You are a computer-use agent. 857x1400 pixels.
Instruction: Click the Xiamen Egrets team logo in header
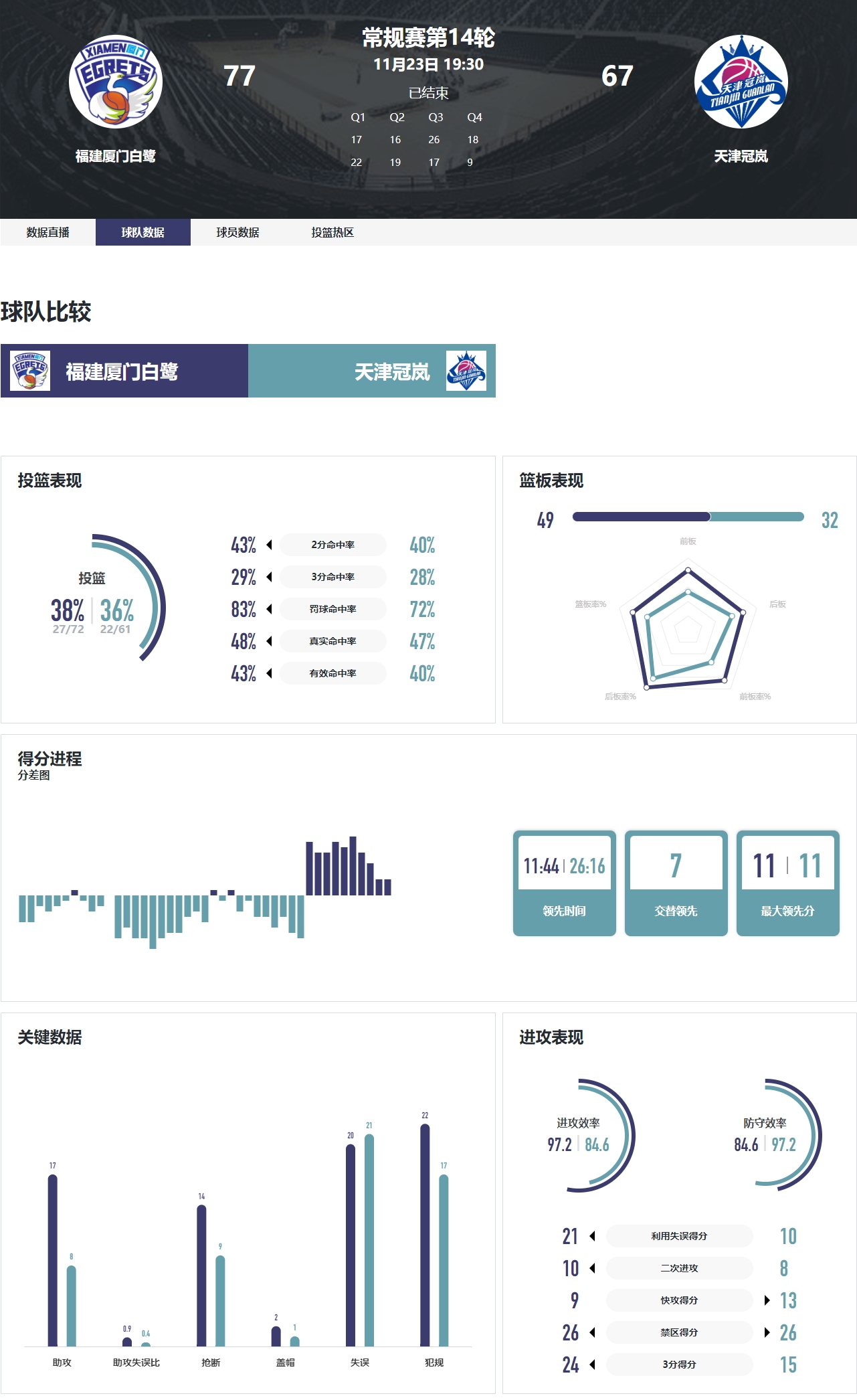(116, 82)
